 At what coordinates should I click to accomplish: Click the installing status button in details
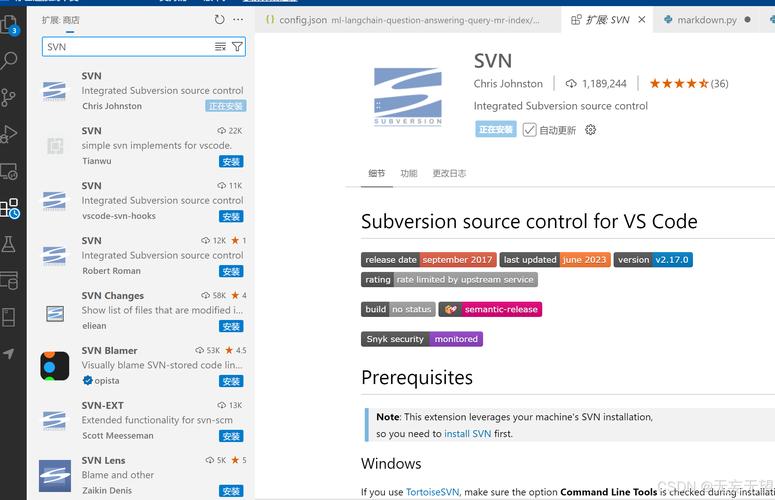click(496, 129)
